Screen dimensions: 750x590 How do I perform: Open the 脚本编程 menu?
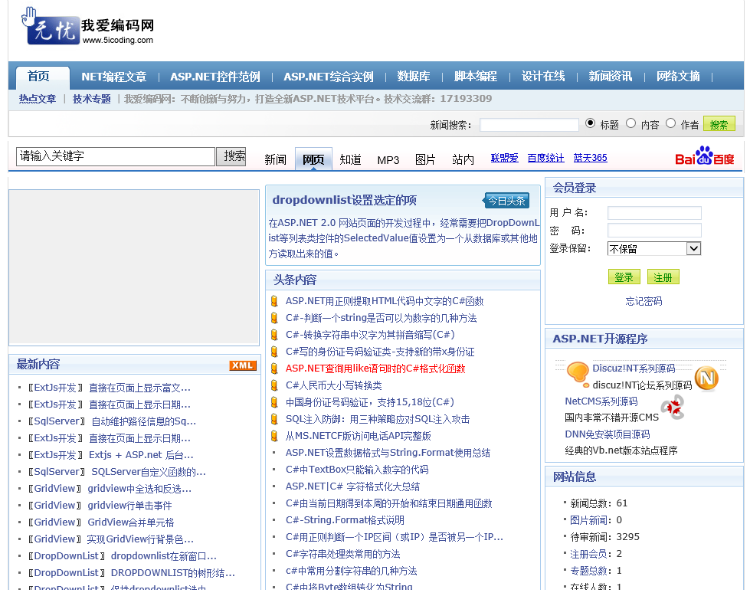click(475, 77)
